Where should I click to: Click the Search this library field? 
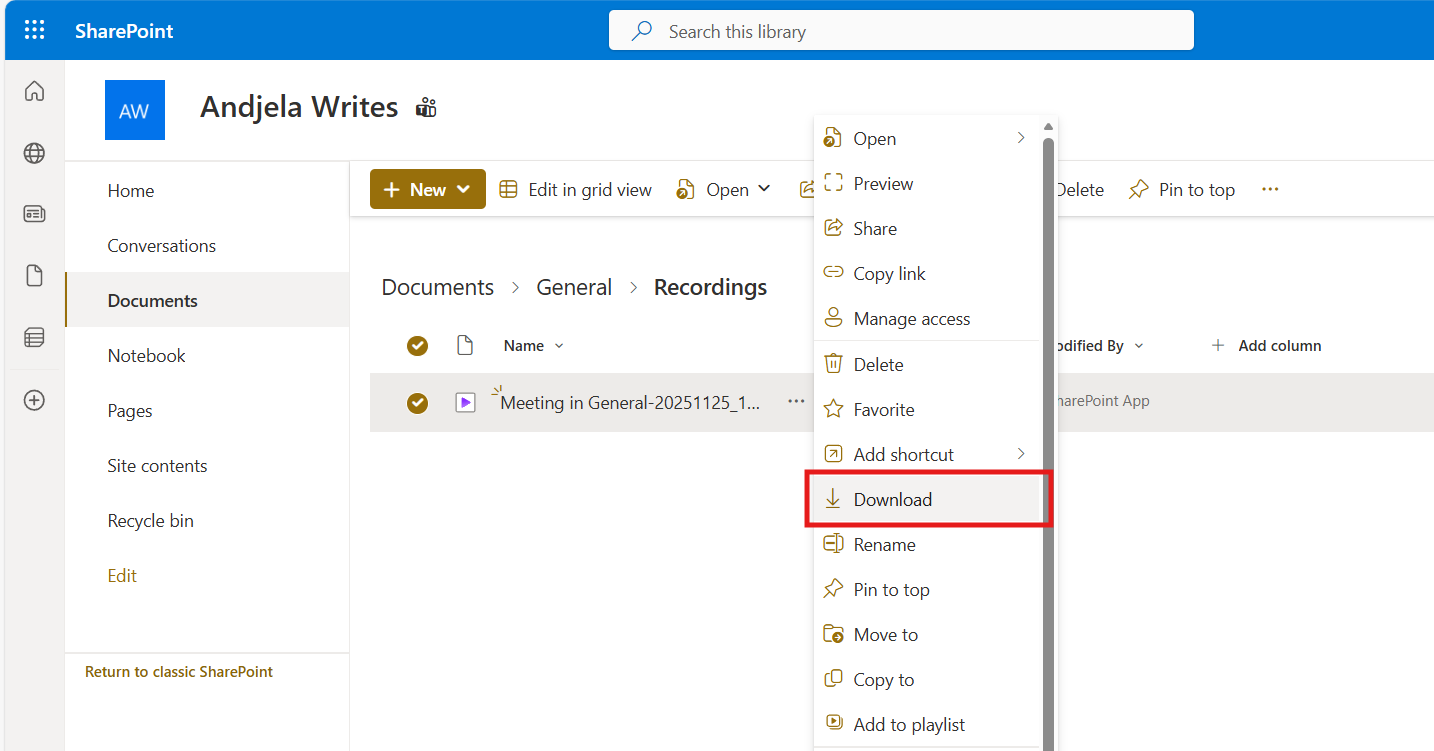[x=900, y=32]
